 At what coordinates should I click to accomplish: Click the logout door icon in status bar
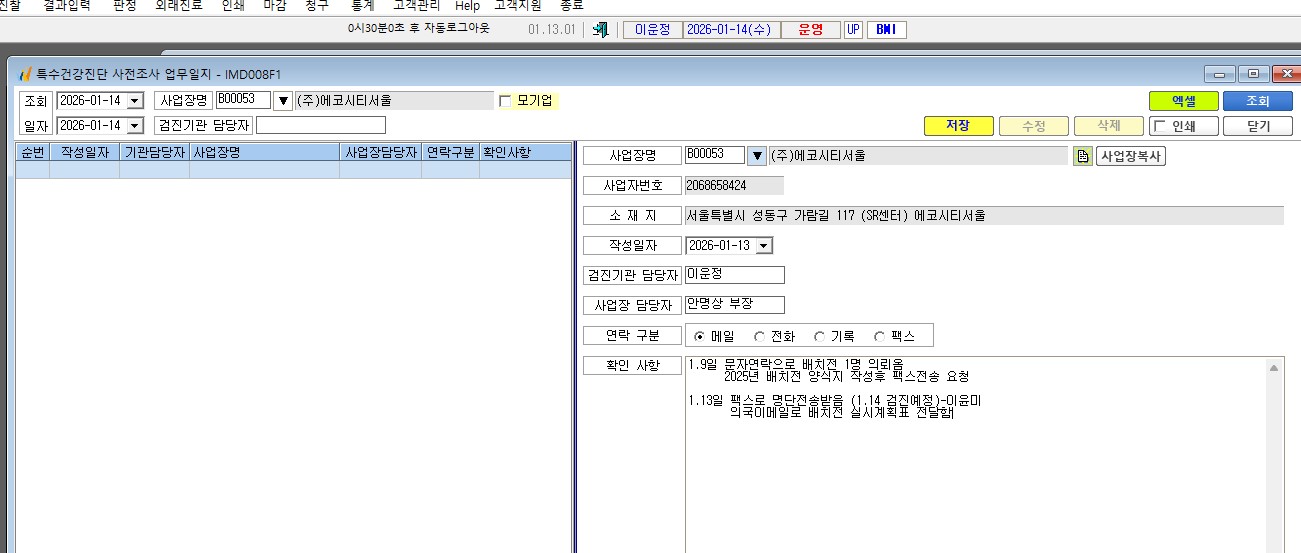click(x=600, y=30)
